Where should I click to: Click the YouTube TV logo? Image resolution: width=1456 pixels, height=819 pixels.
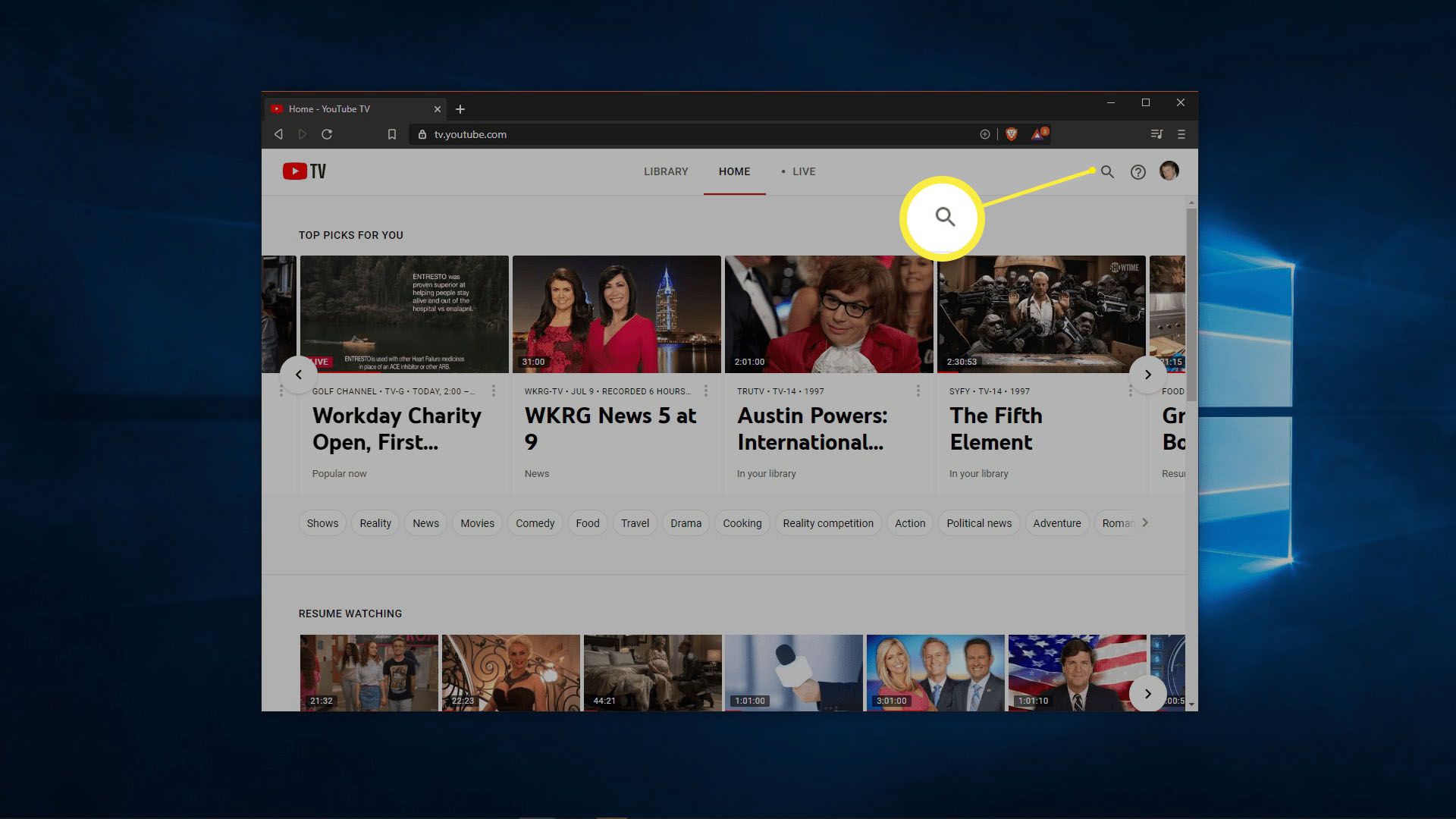304,171
